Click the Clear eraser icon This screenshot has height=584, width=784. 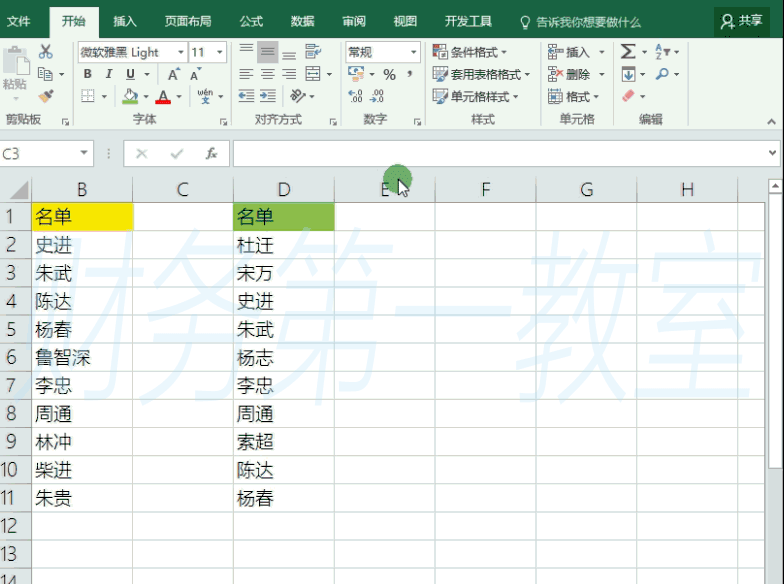628,96
